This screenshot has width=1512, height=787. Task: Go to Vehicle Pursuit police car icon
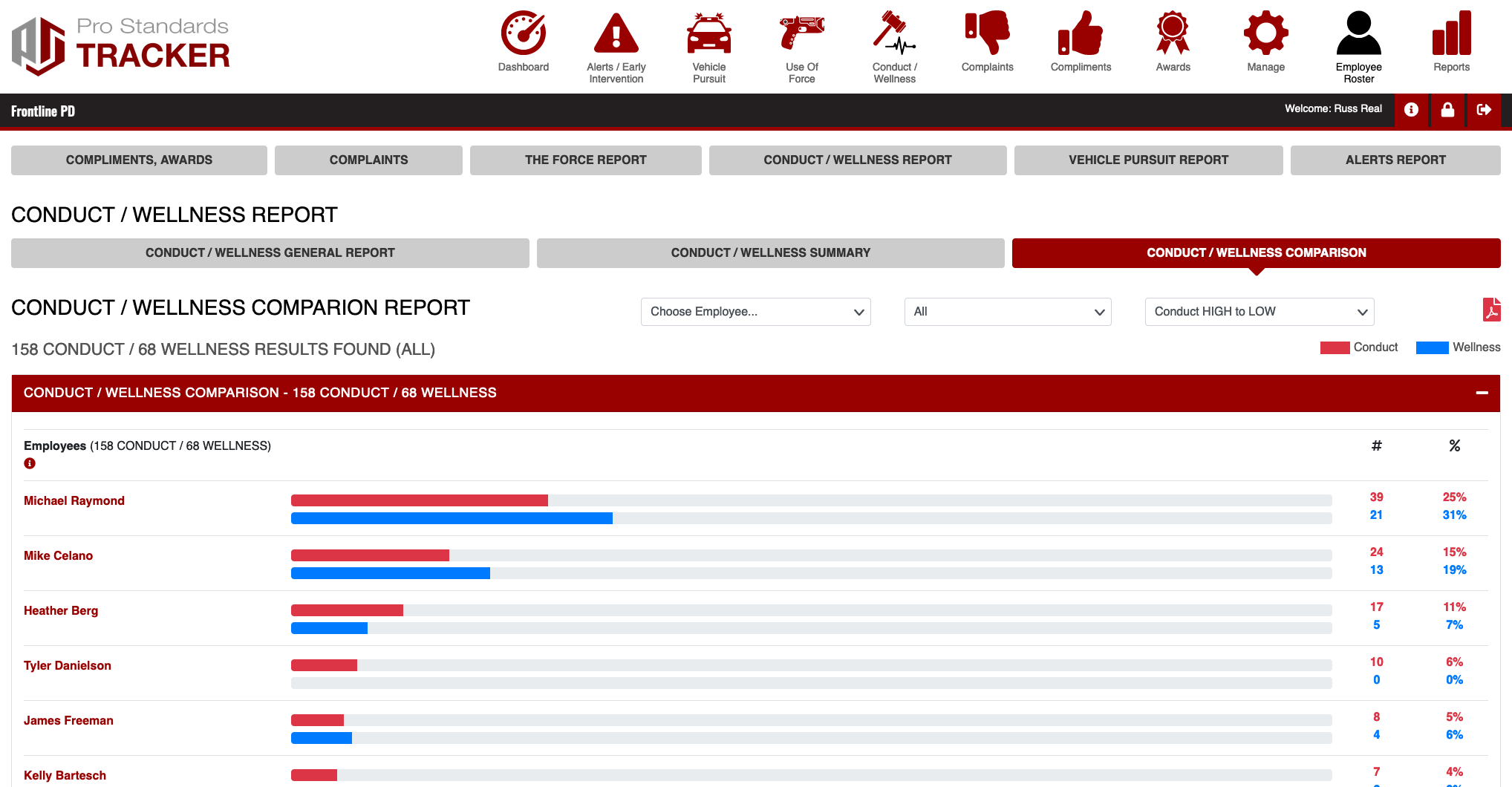point(708,33)
